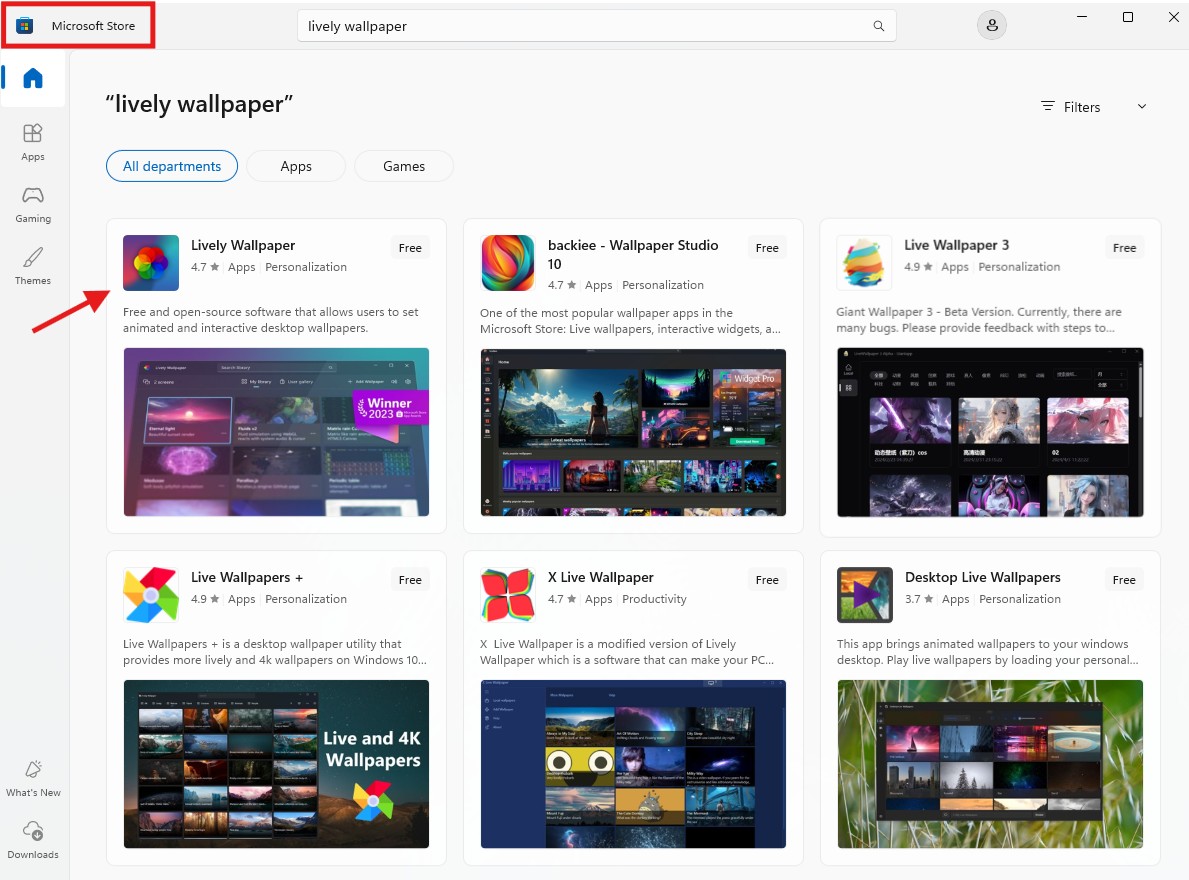
Task: Click the chevron next to Filters
Action: click(x=1142, y=107)
